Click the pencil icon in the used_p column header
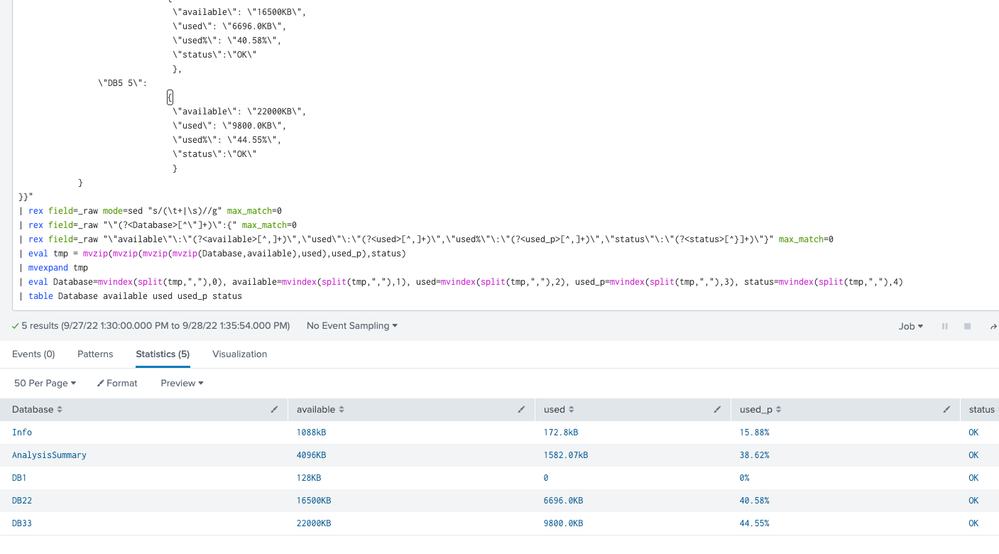 click(946, 410)
